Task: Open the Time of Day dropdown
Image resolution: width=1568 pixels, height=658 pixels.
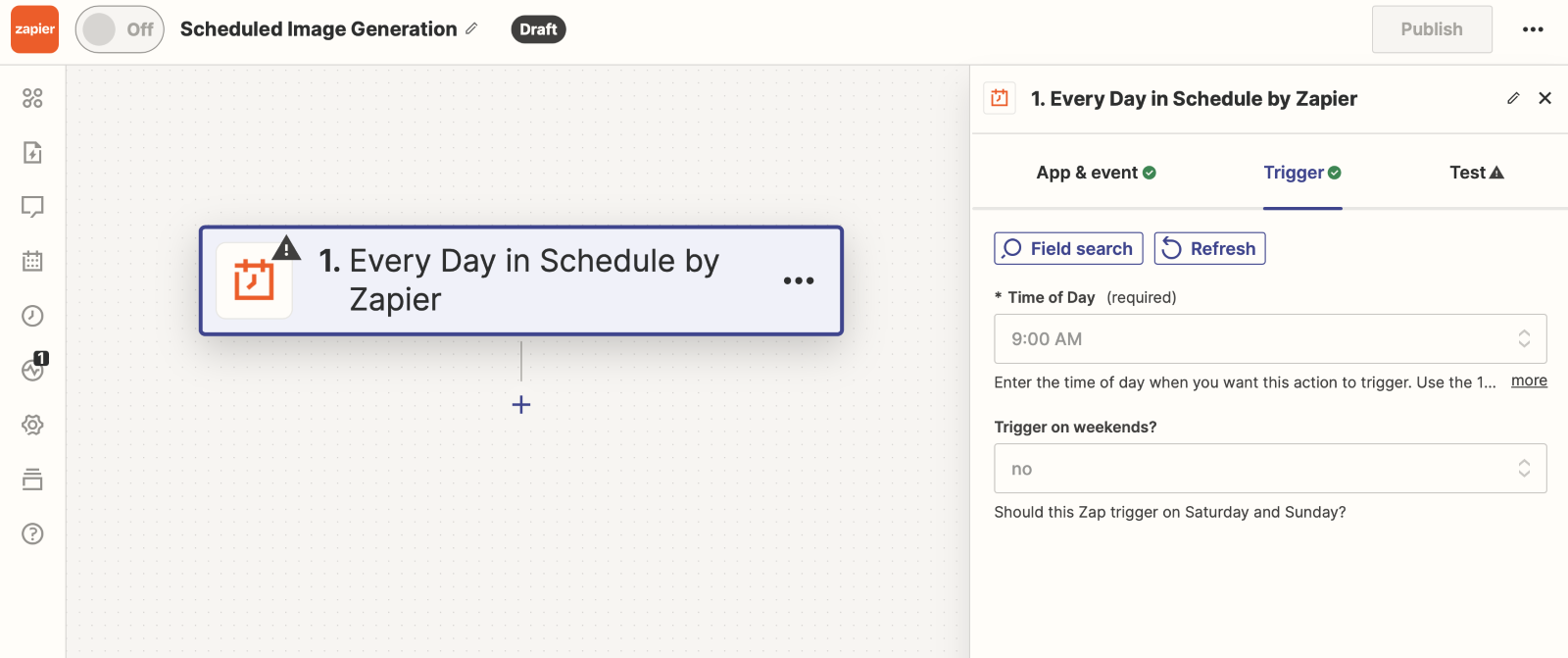Action: tap(1270, 338)
